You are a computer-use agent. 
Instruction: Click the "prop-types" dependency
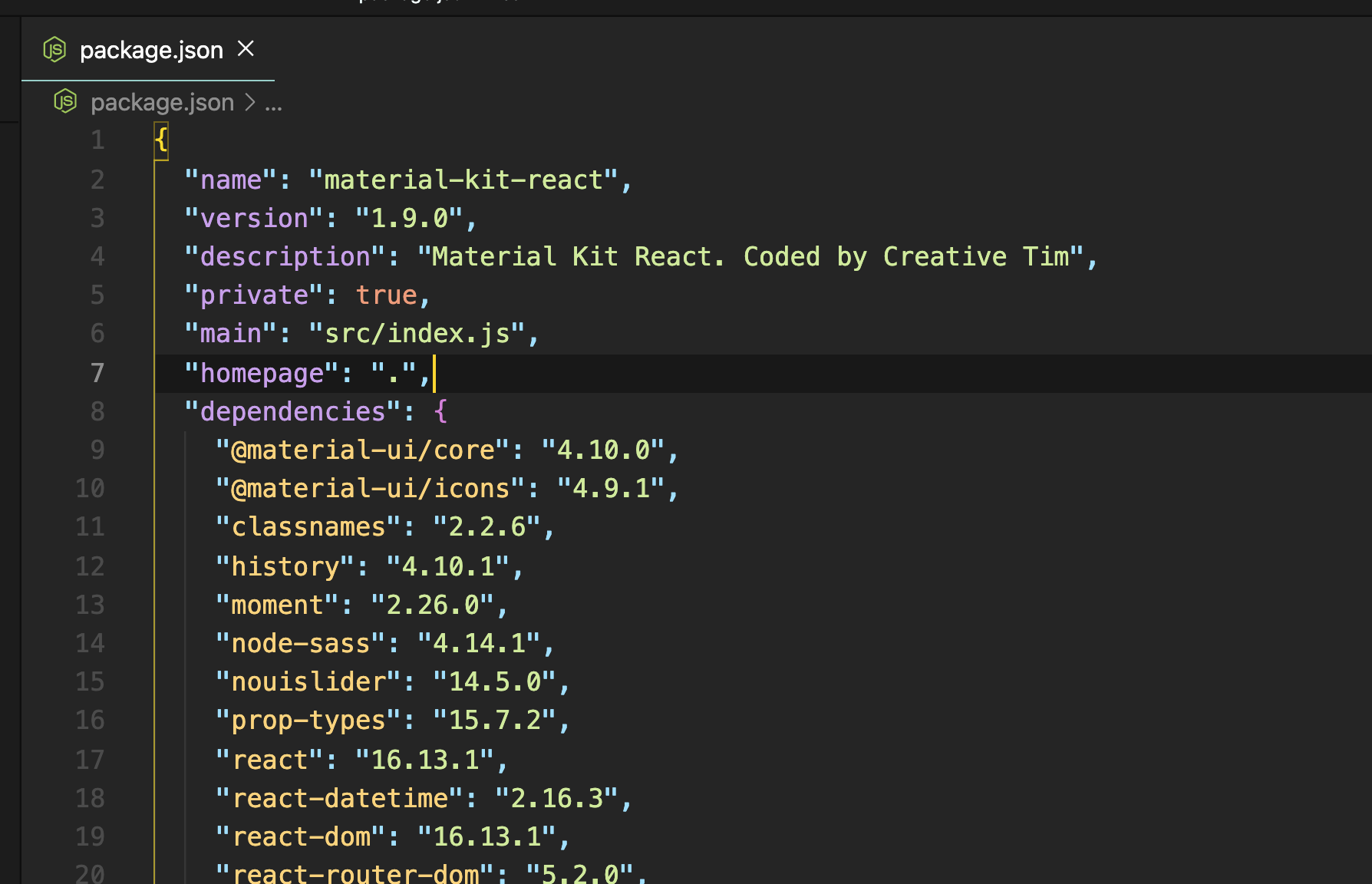(308, 720)
